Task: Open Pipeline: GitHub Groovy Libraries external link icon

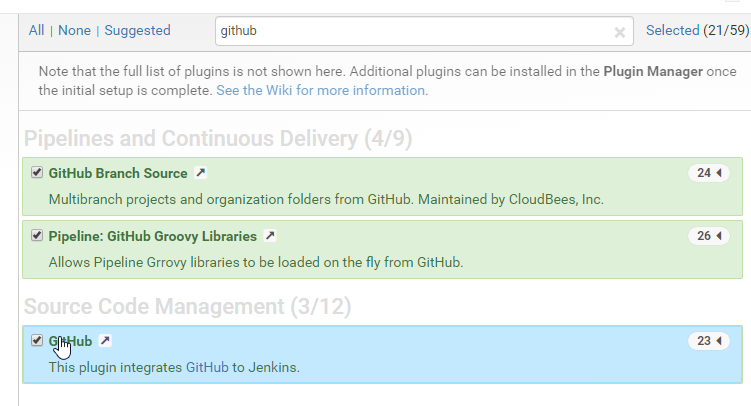Action: [270, 236]
